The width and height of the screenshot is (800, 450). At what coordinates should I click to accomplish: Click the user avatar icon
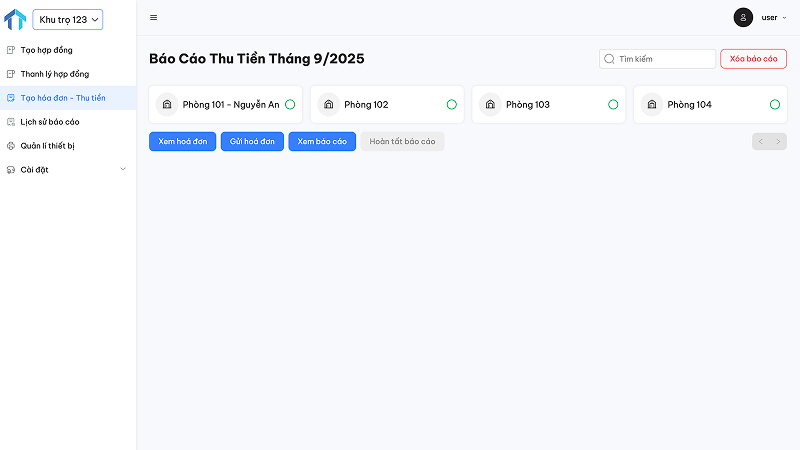pos(743,18)
